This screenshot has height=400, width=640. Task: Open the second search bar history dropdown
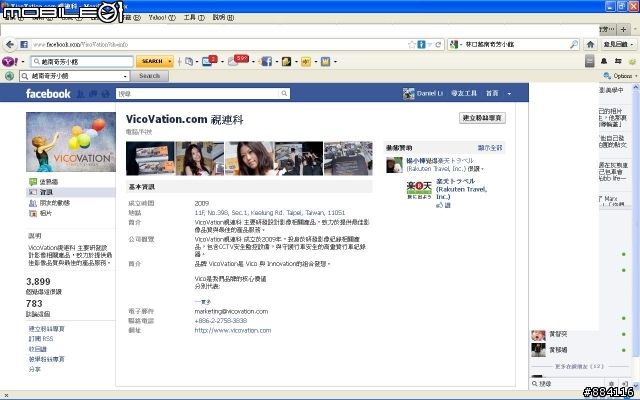(125, 76)
